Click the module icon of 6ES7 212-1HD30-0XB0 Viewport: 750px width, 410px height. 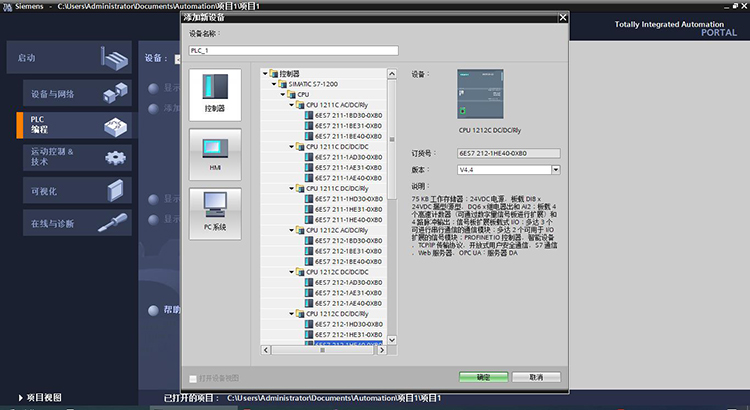[309, 324]
